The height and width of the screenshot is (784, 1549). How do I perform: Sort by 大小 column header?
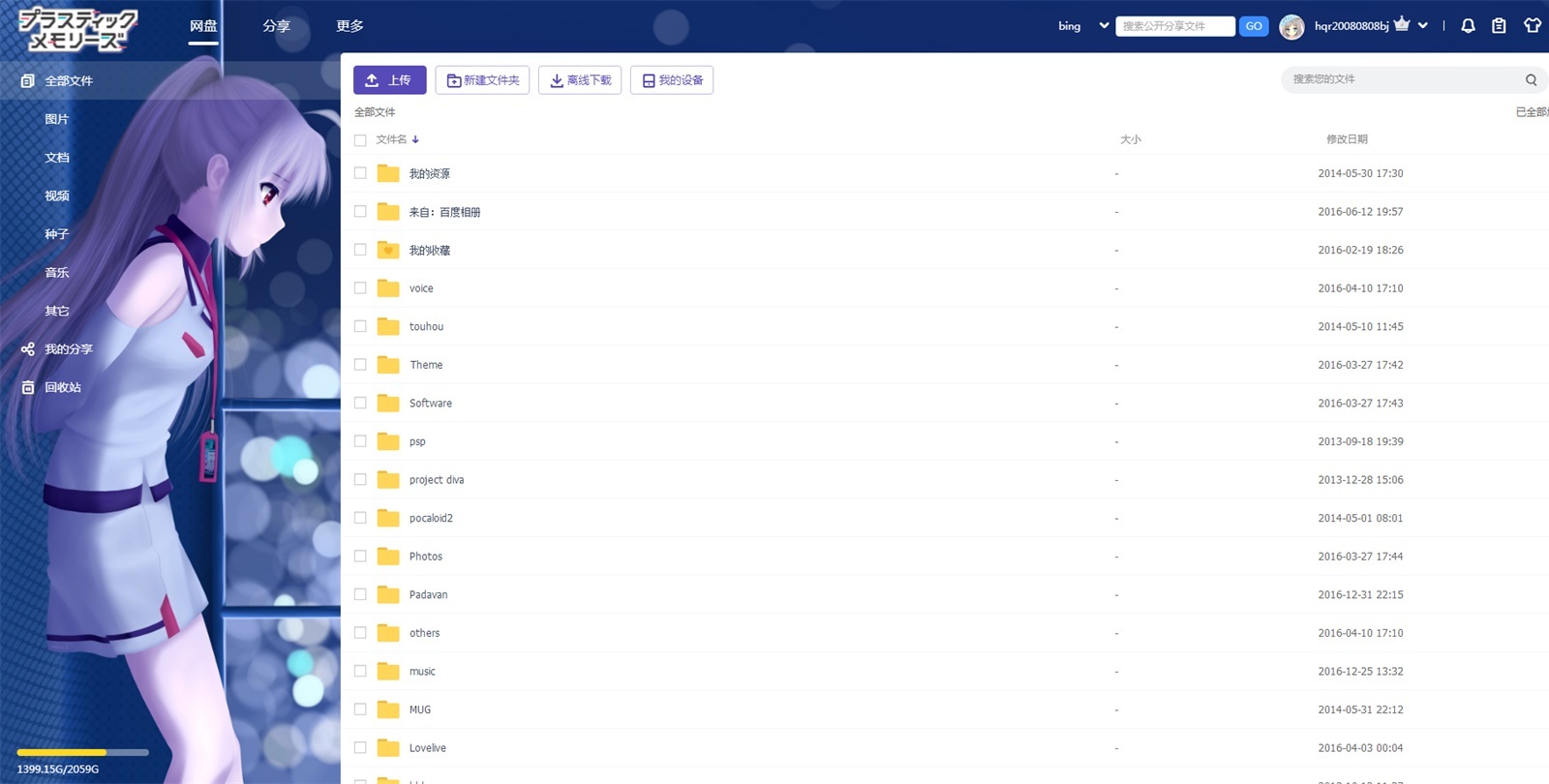pos(1131,139)
